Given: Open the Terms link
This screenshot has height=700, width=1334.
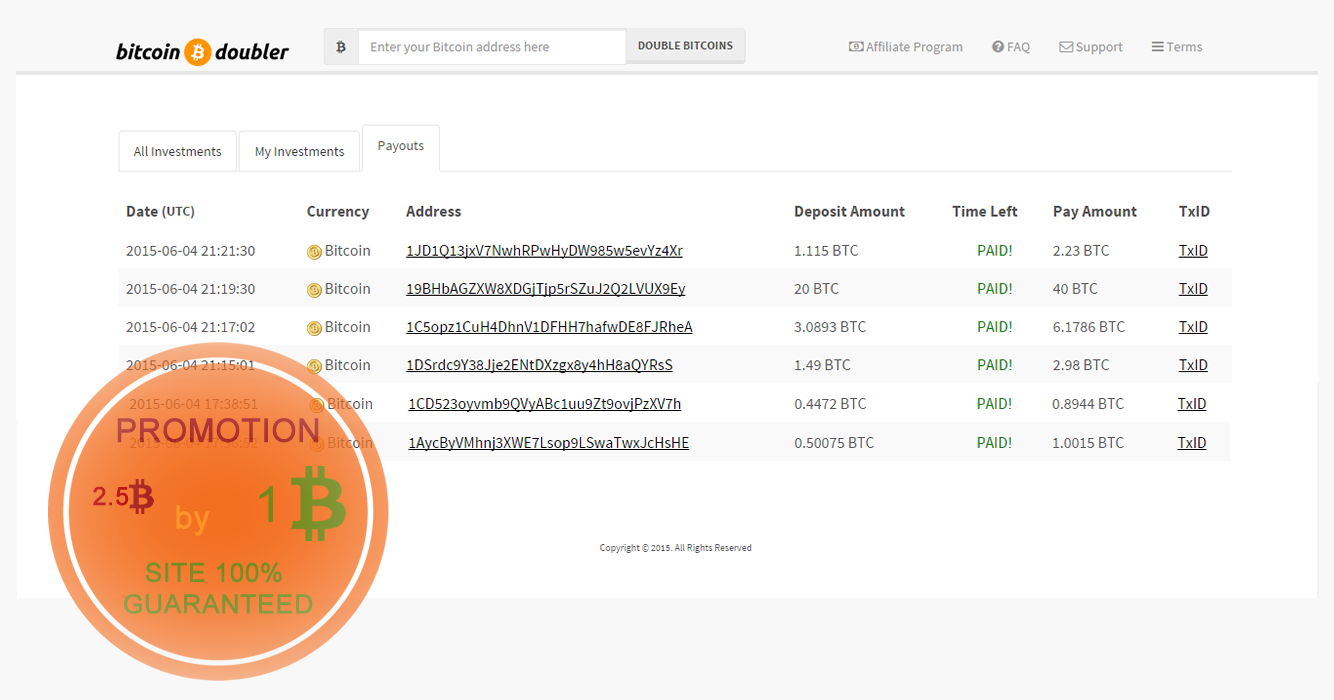Looking at the screenshot, I should click(x=1177, y=47).
